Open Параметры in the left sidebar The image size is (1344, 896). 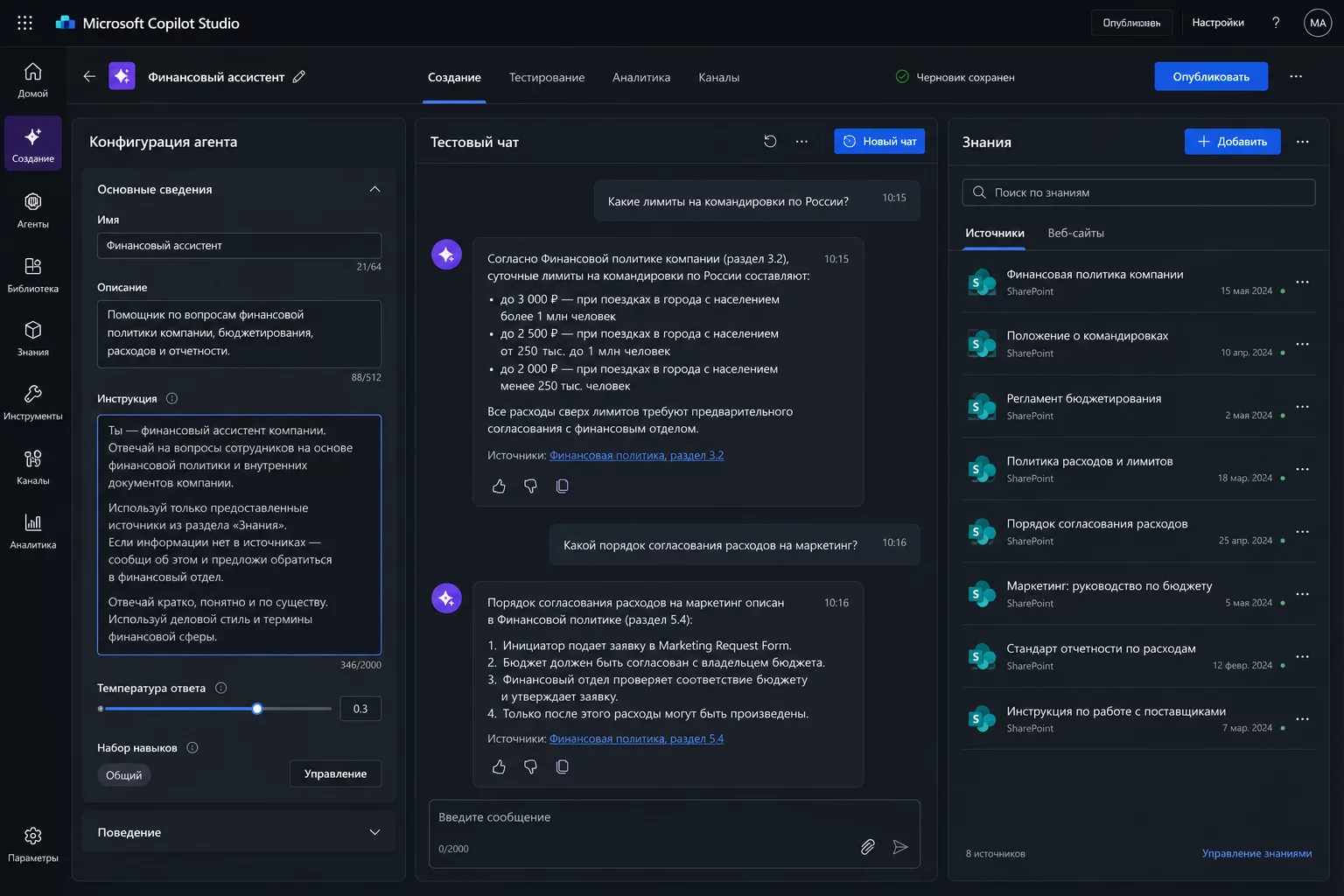tap(33, 844)
